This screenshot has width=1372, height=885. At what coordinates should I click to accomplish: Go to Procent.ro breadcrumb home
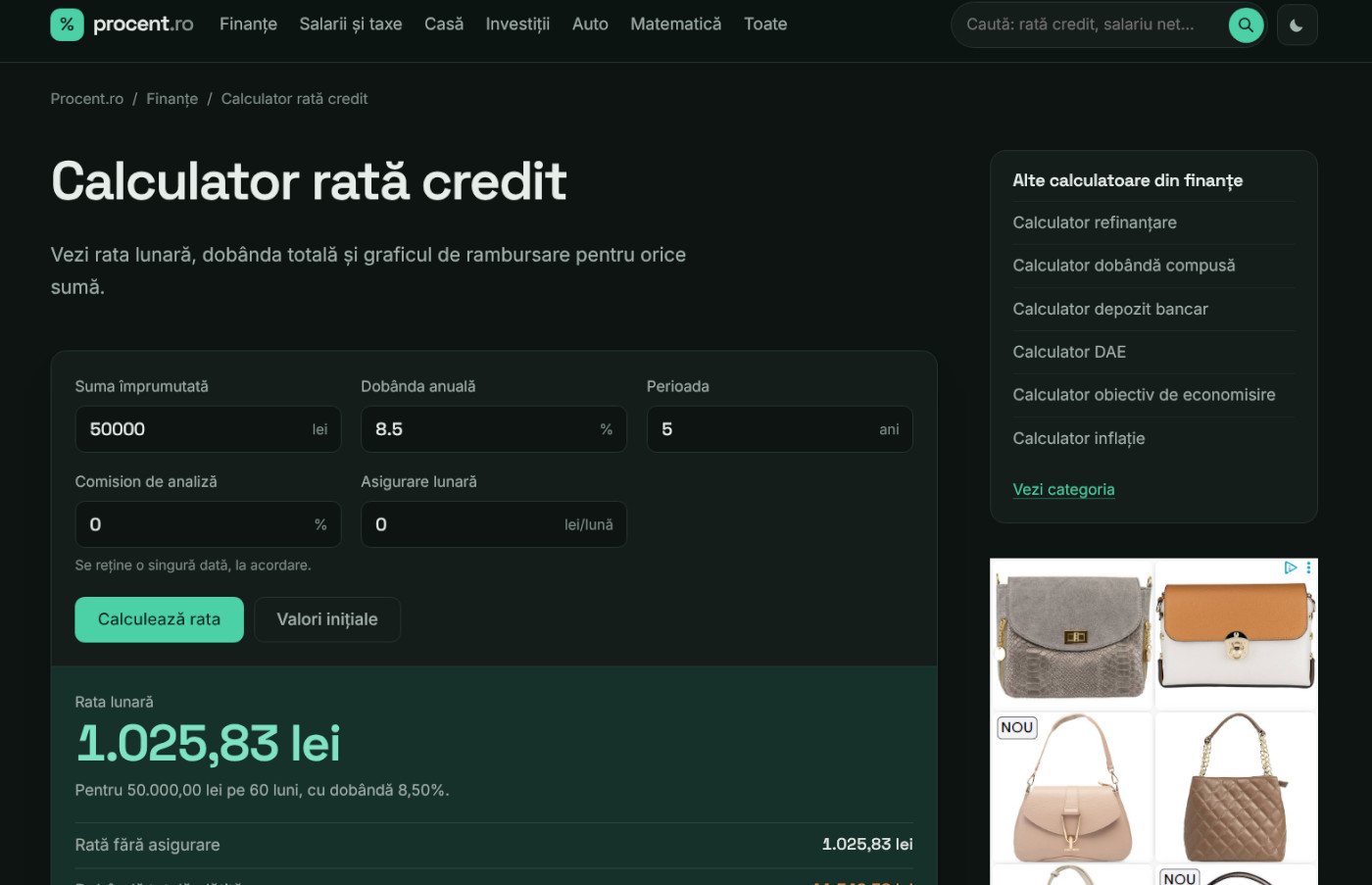(x=87, y=99)
